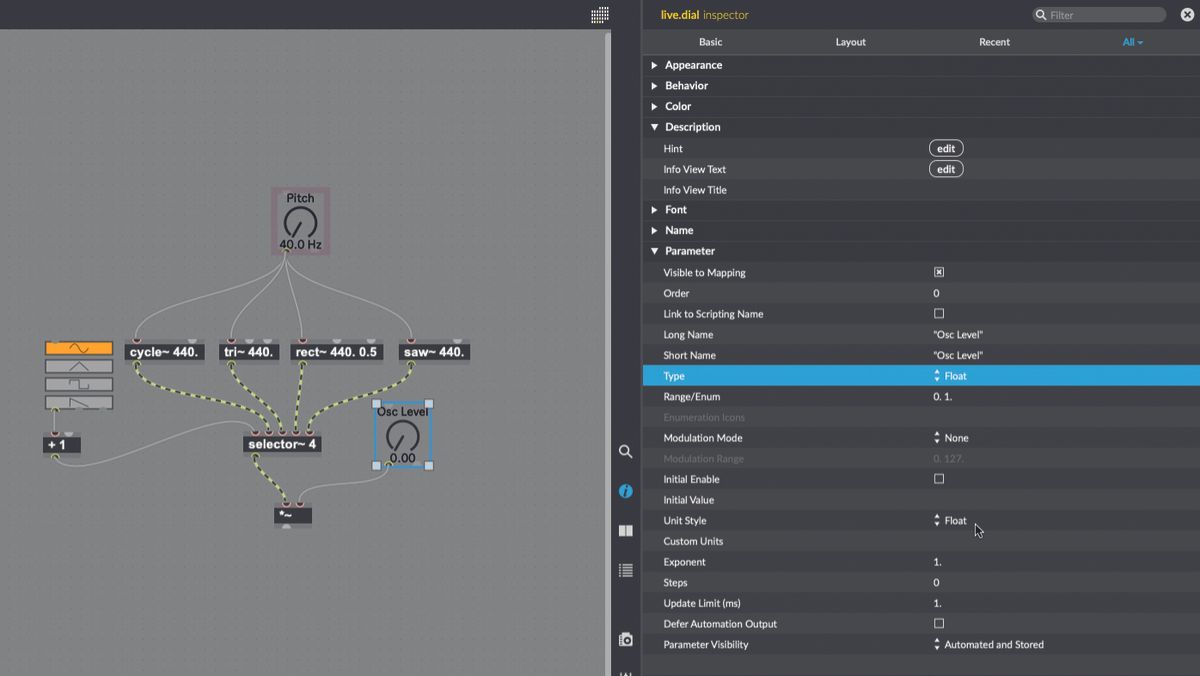Select the *~ multiply object
This screenshot has width=1200, height=676.
(293, 516)
